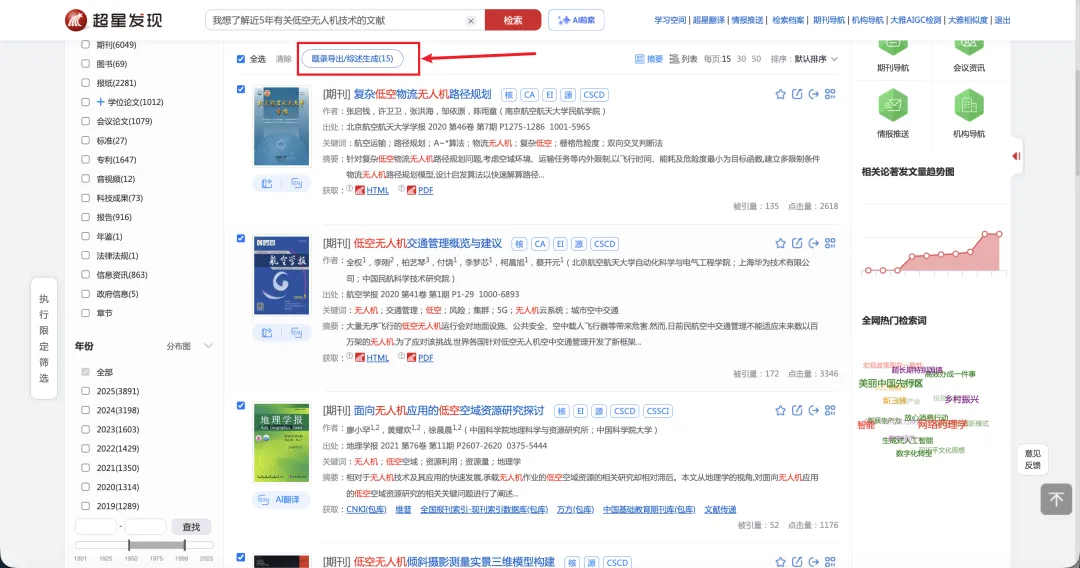This screenshot has height=568, width=1080.
Task: Click the star favorite icon on first result
Action: click(780, 94)
